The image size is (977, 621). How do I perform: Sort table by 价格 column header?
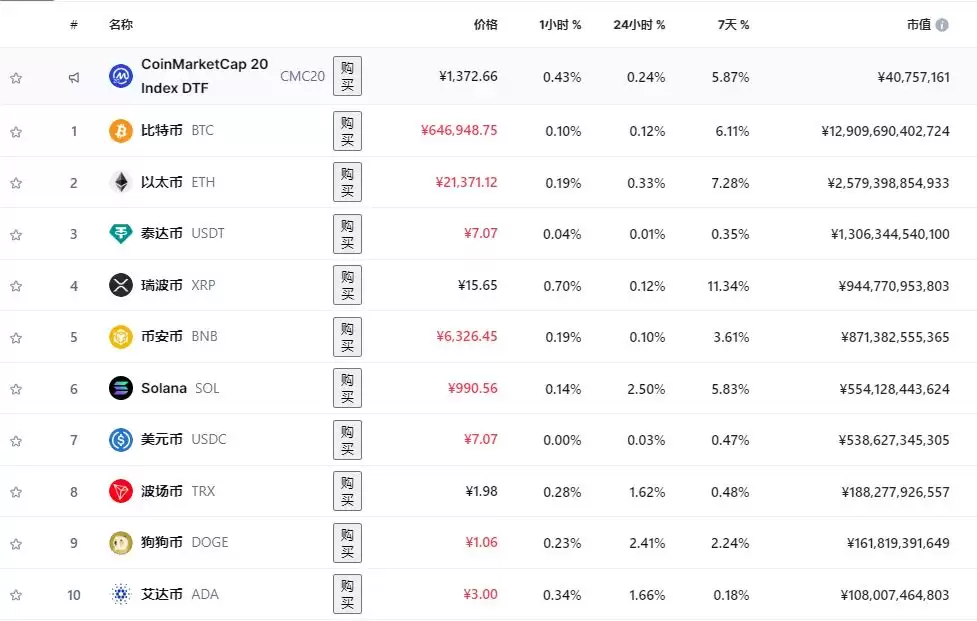485,24
